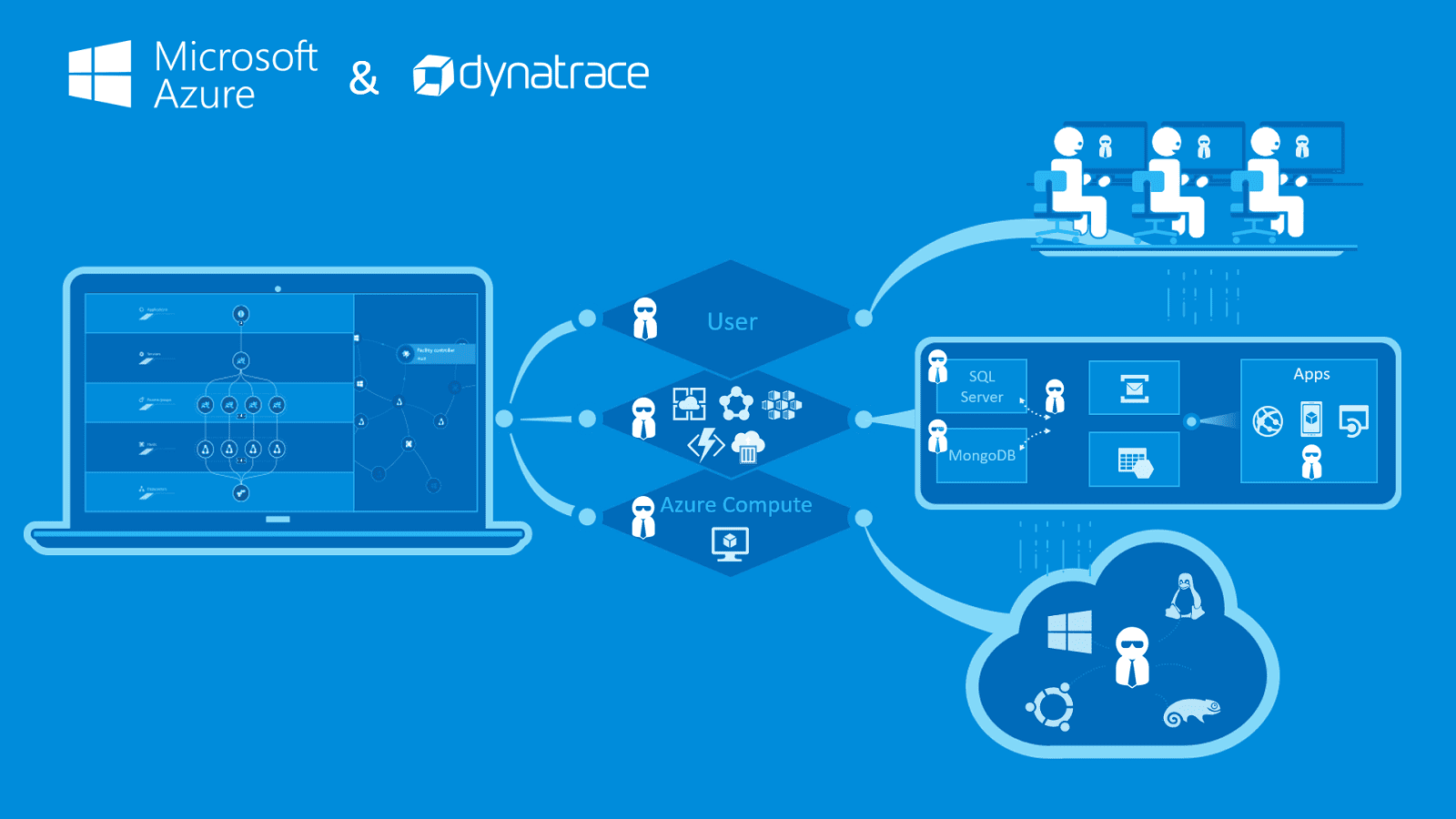Open the table grid with hexagon tile
The width and height of the screenshot is (1456, 819).
tap(1134, 460)
